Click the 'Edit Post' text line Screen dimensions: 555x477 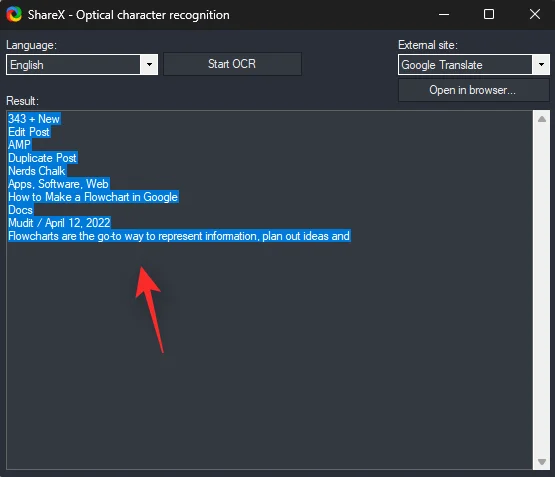click(x=29, y=132)
